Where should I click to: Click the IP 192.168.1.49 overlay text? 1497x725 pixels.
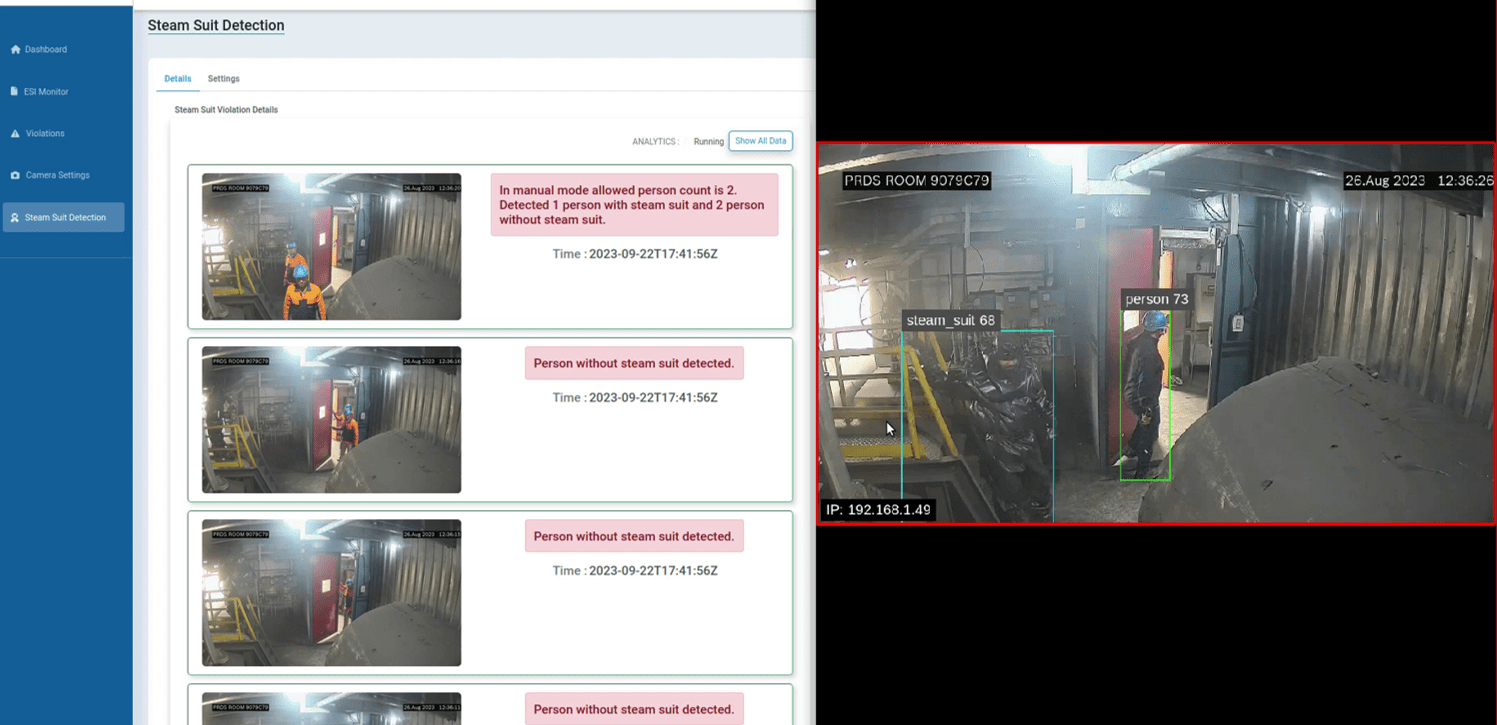(878, 510)
